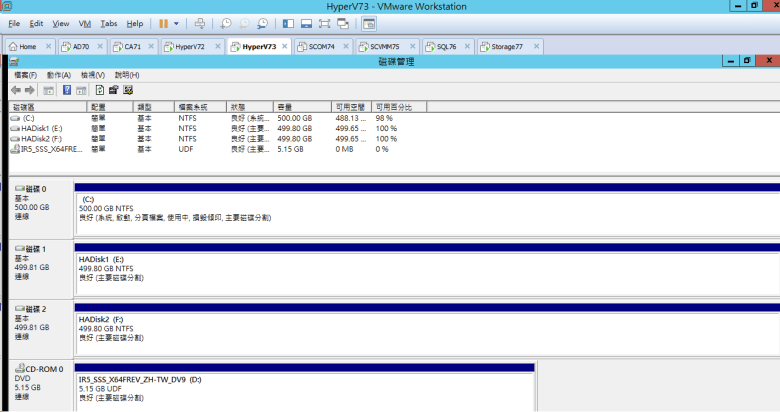Click the Send Ctrl+Alt+Del toolbar icon
The width and height of the screenshot is (780, 412).
200,23
